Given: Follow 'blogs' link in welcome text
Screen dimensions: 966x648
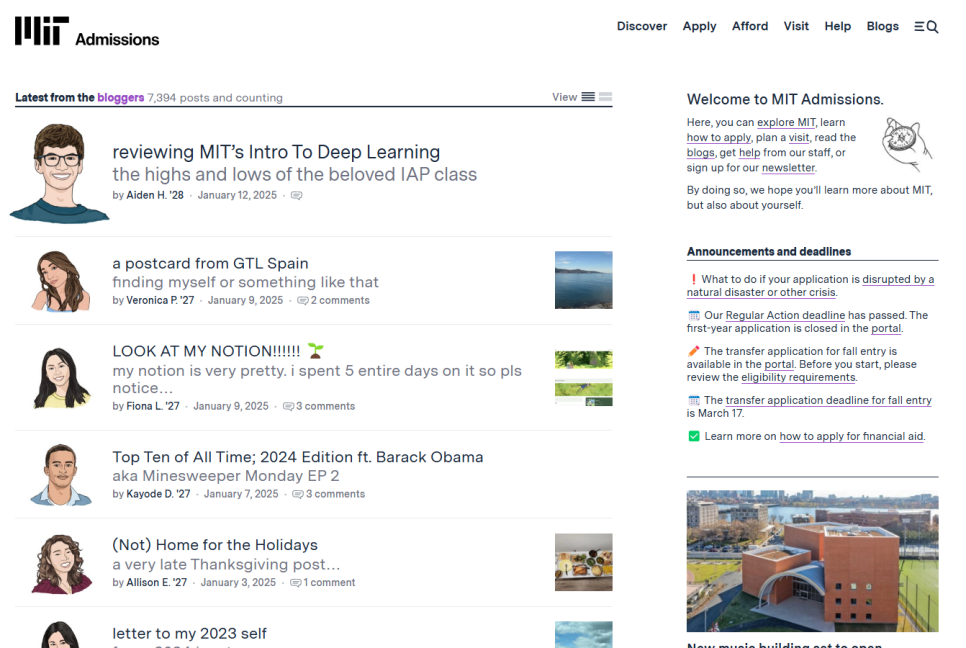Looking at the screenshot, I should (700, 152).
